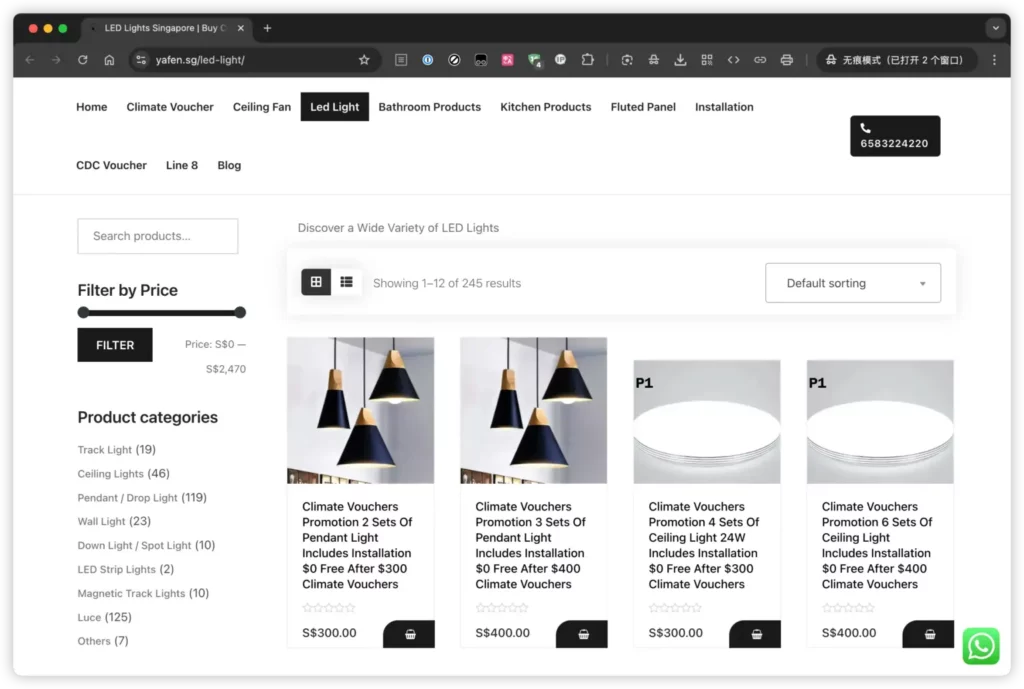This screenshot has height=689, width=1024.
Task: Reload the page in browser toolbar
Action: click(82, 60)
